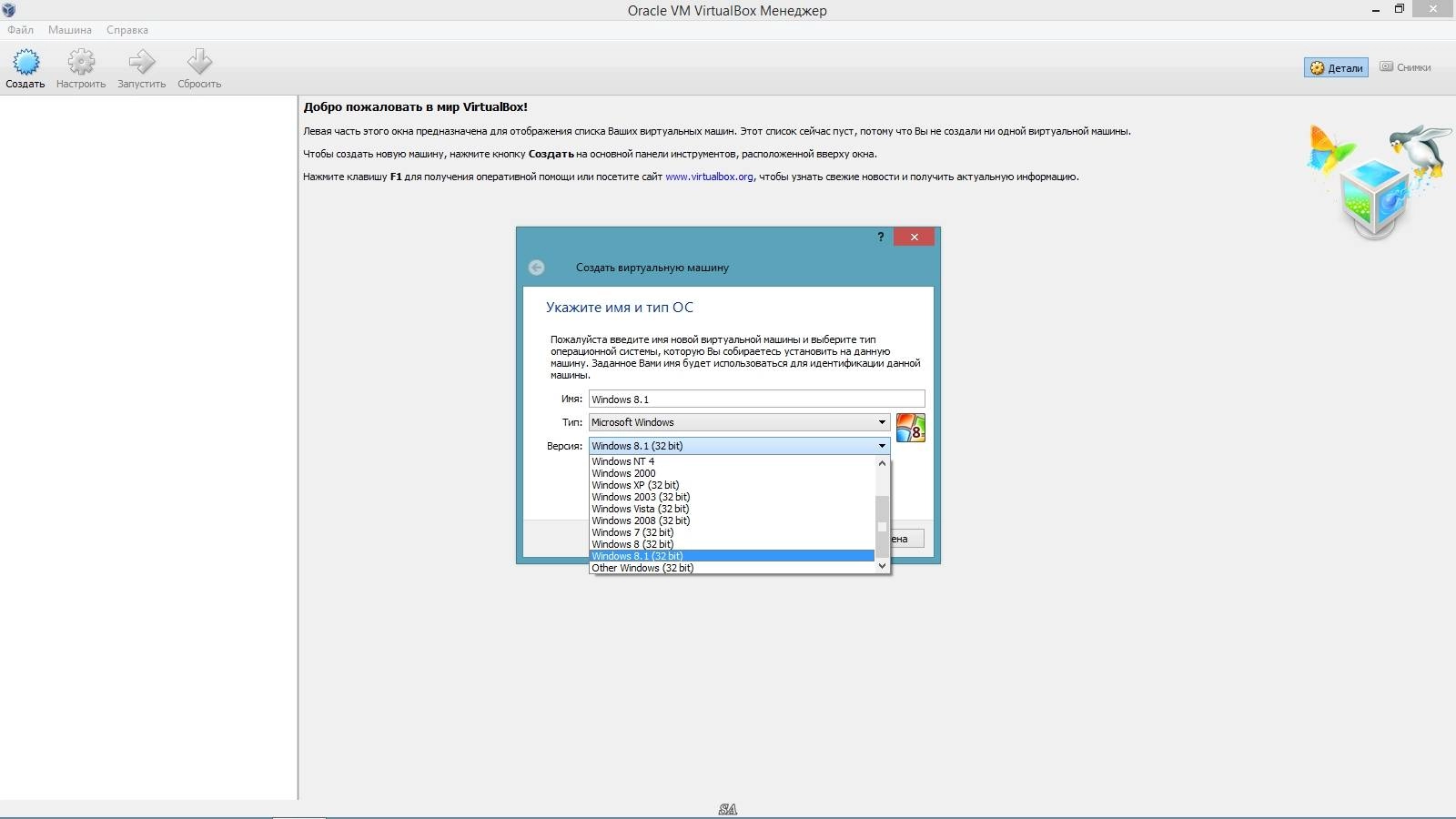Screen dimensions: 1456x819
Task: Select Windows NT 4 from list
Action: pyautogui.click(x=732, y=461)
